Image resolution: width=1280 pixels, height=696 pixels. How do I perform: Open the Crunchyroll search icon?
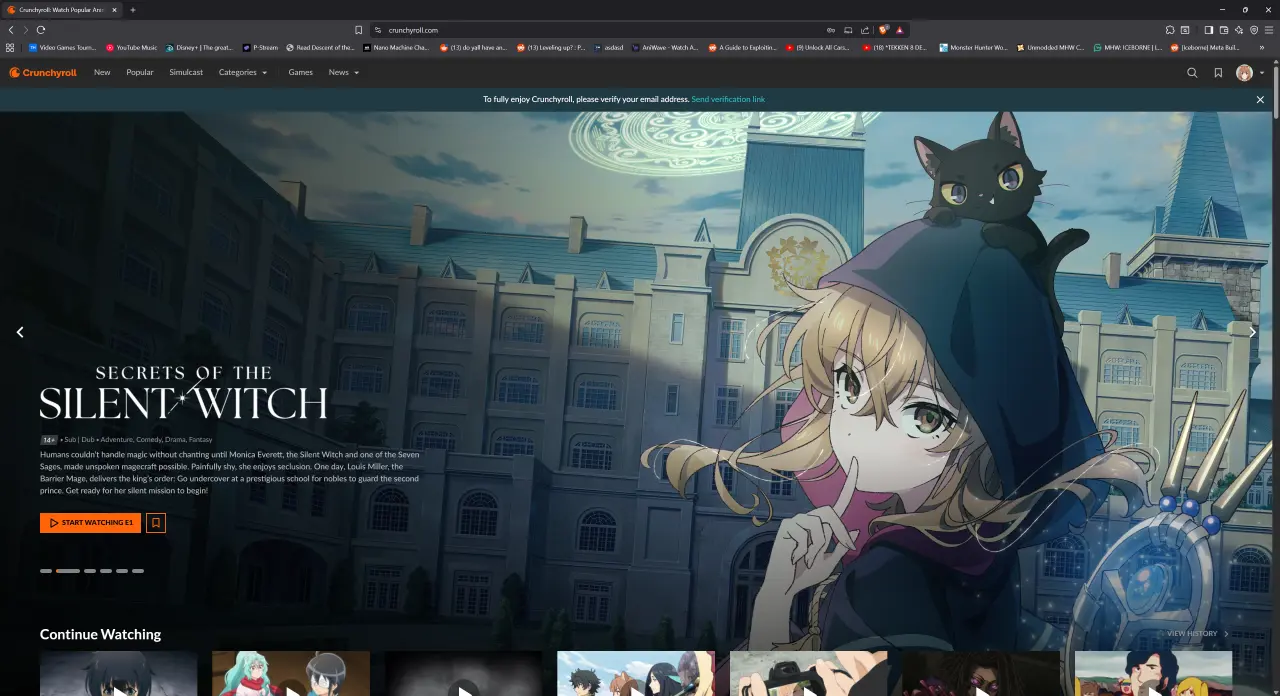(x=1192, y=72)
